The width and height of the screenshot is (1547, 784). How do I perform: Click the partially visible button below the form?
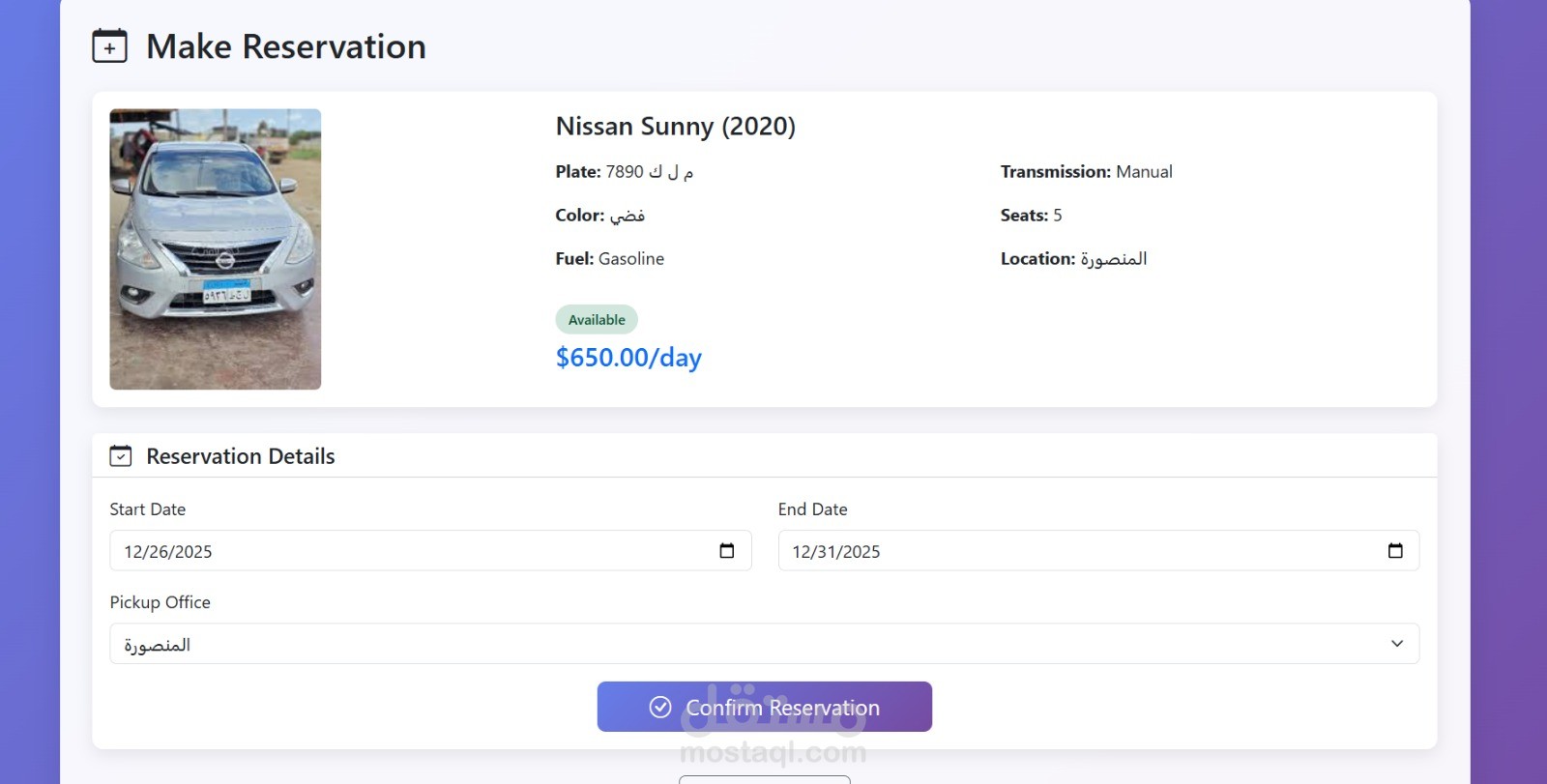point(764,779)
